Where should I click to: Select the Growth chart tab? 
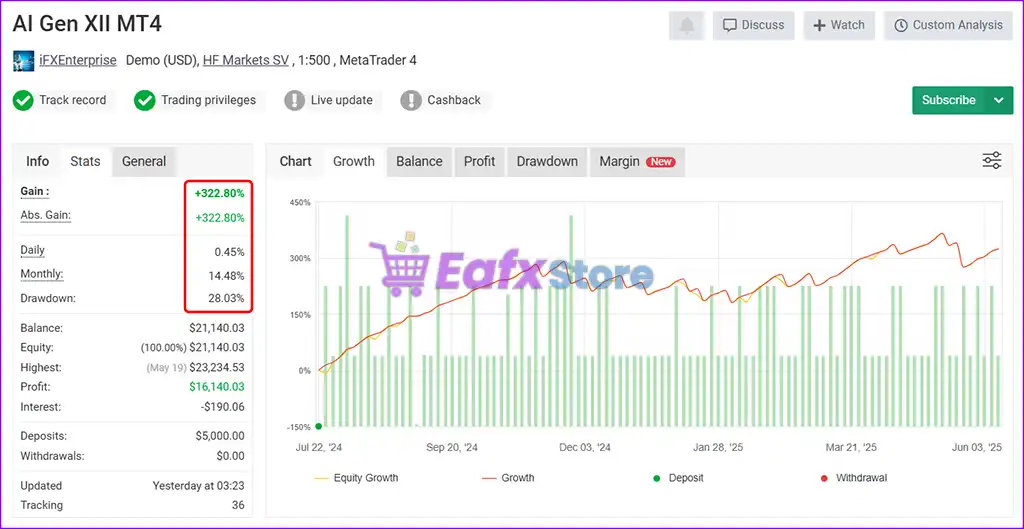(354, 161)
